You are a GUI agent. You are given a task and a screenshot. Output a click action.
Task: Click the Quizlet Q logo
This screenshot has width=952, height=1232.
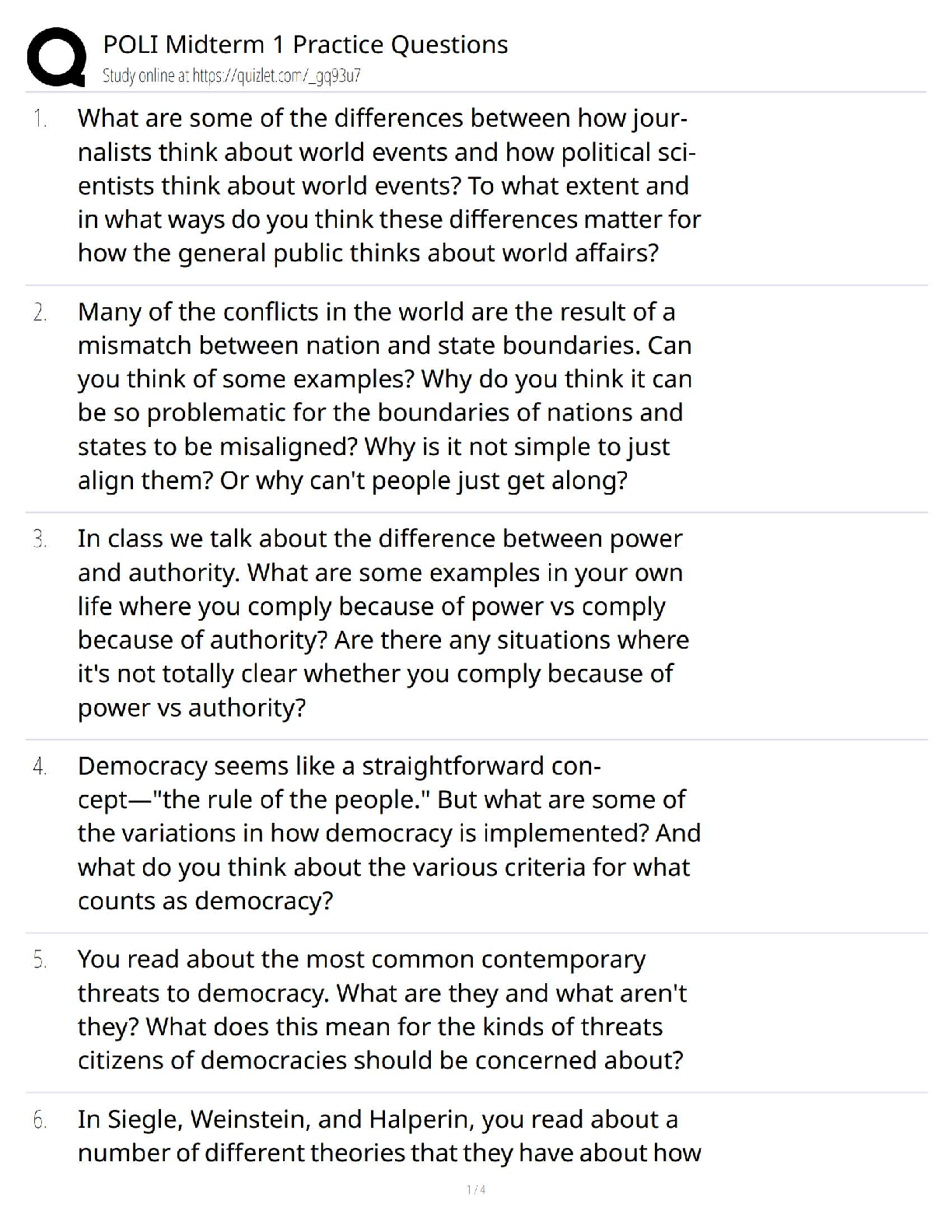(x=56, y=57)
